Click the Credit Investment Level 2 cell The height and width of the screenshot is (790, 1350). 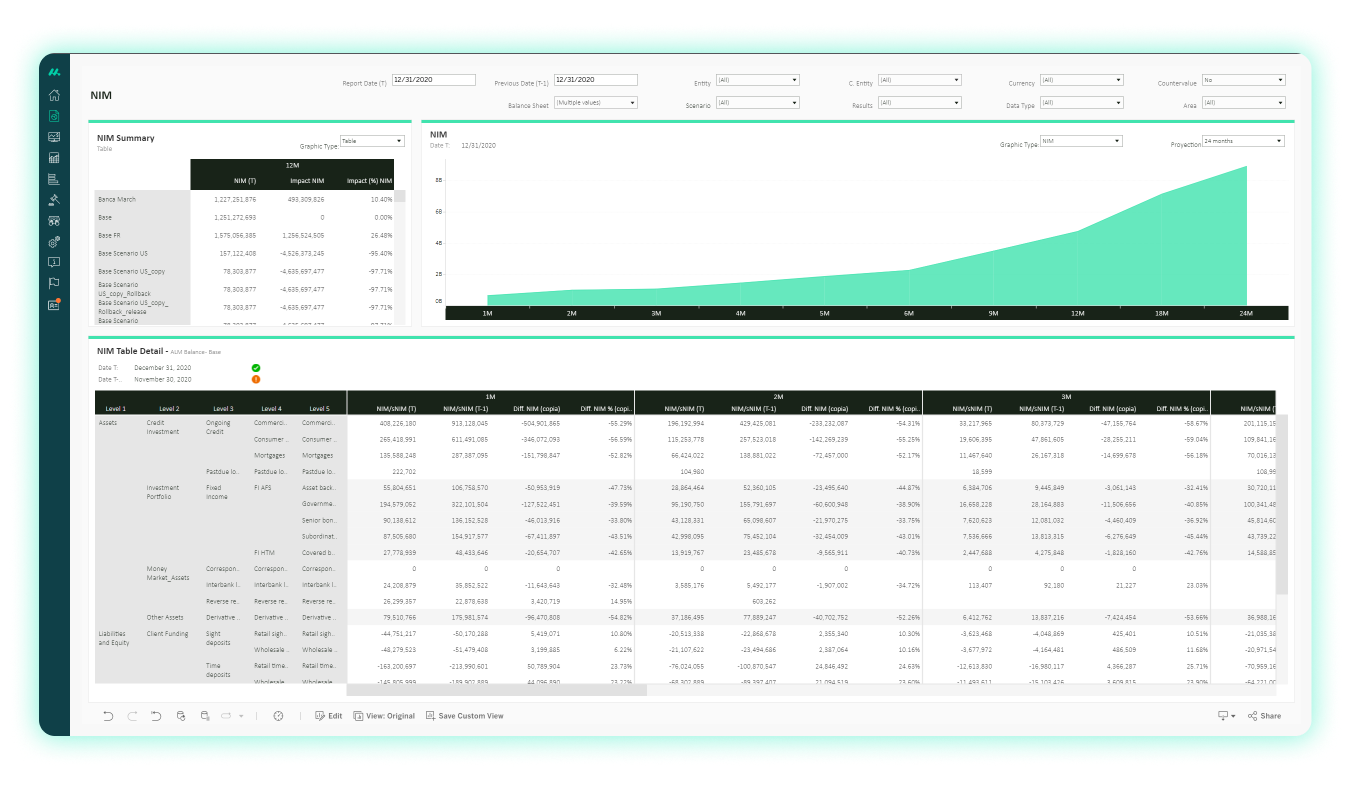click(x=163, y=427)
